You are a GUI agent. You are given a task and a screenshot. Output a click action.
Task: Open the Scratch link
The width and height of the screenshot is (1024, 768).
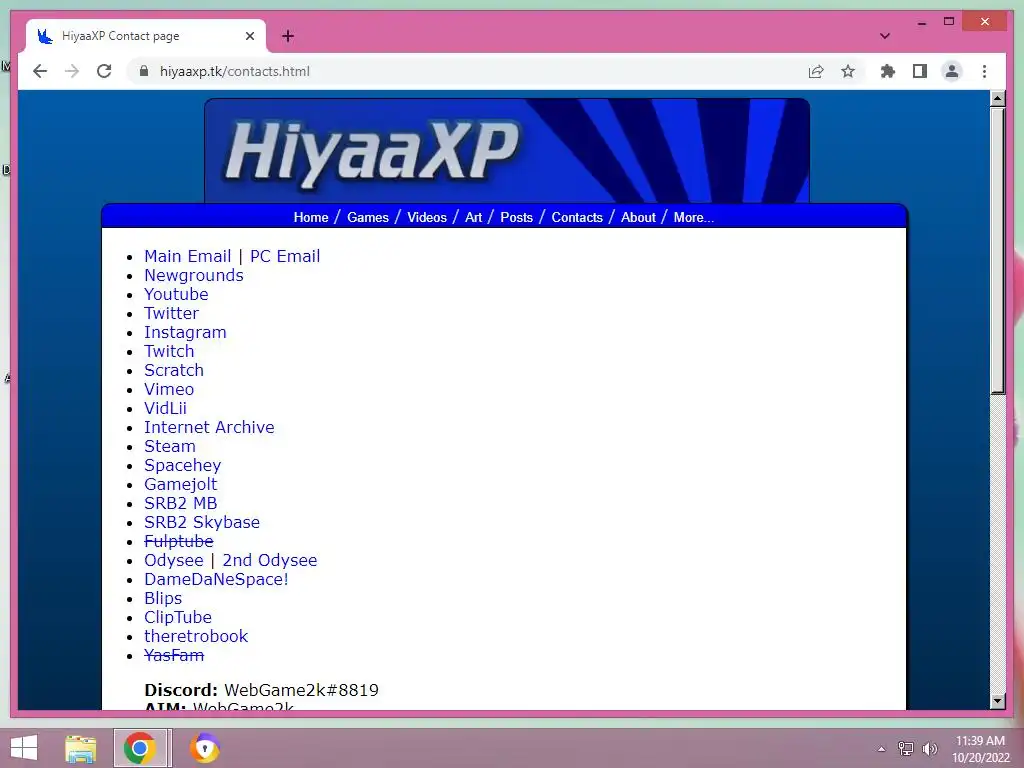pyautogui.click(x=174, y=370)
